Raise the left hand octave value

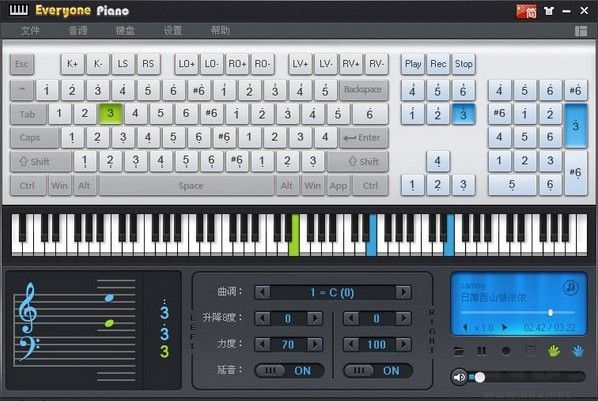click(315, 319)
